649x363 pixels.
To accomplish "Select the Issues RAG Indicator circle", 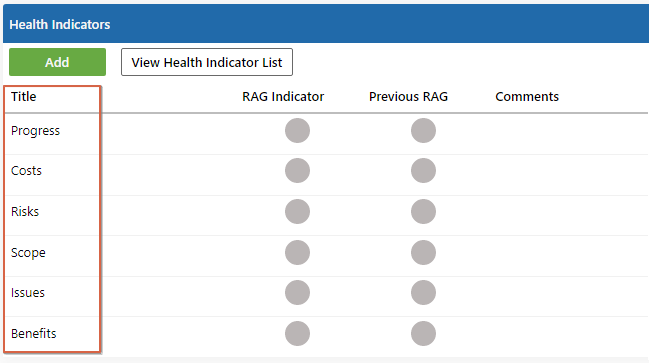I will click(297, 293).
